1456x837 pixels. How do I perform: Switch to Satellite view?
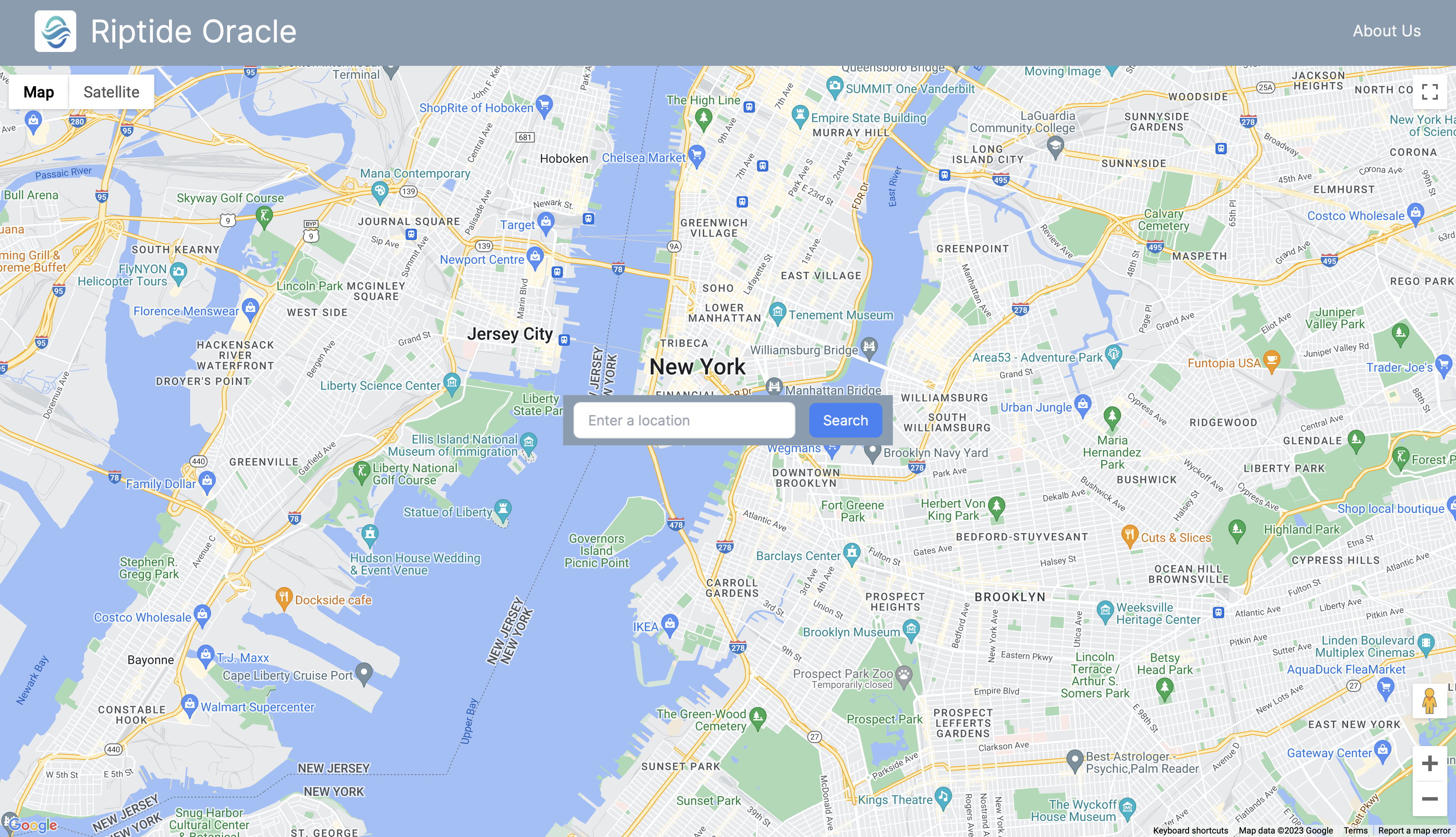[111, 92]
